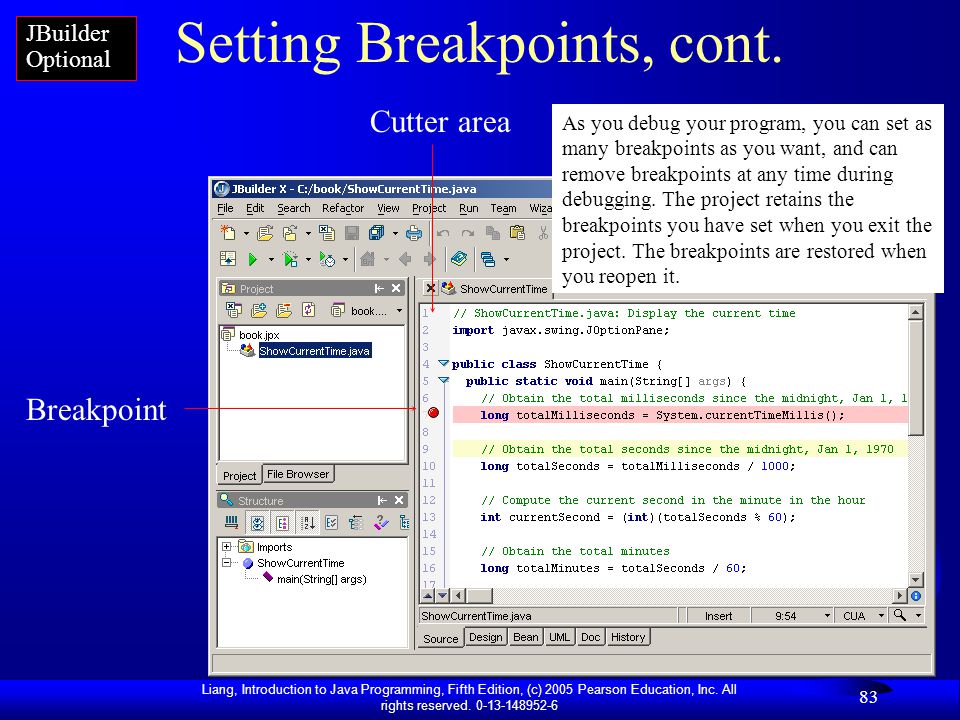Click the Debug Project icon
Image resolution: width=960 pixels, height=720 pixels.
click(290, 260)
